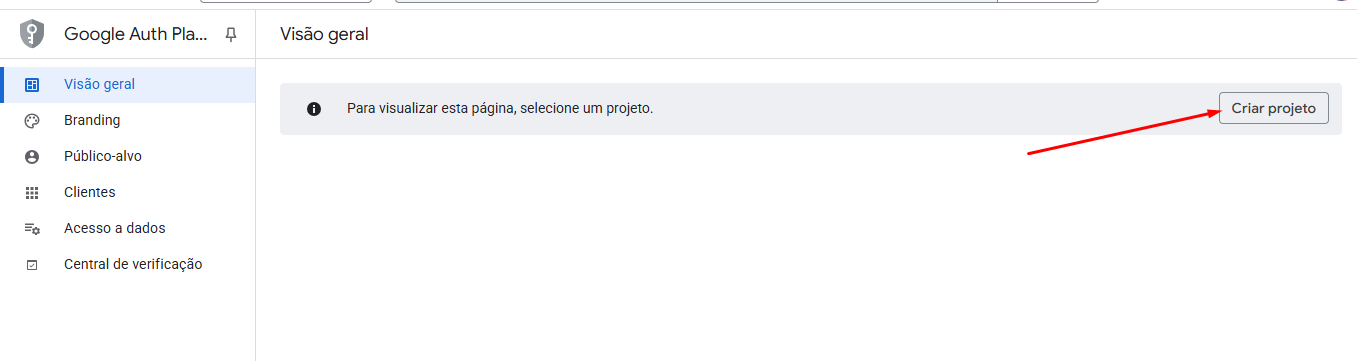Click the Central de verificação checkbox icon
The image size is (1357, 361).
point(32,265)
